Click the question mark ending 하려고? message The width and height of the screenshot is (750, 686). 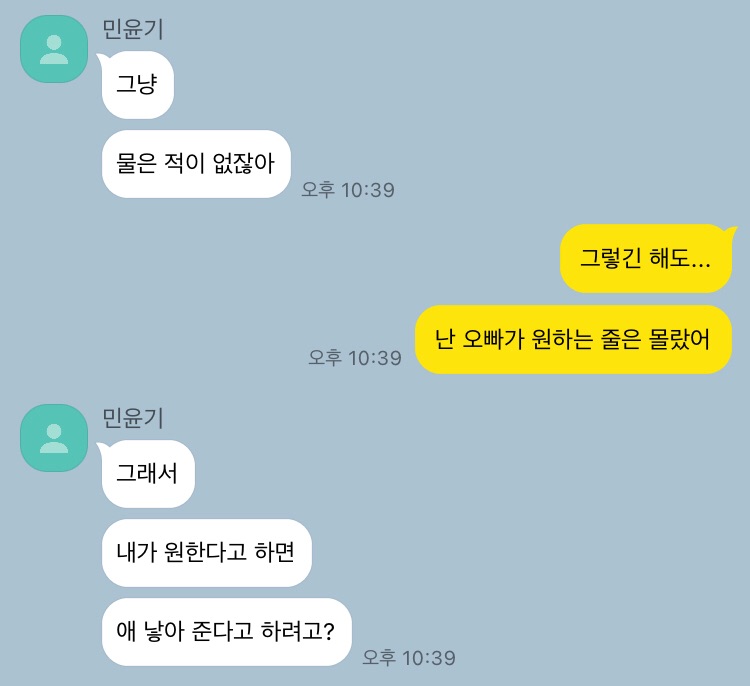(x=329, y=631)
